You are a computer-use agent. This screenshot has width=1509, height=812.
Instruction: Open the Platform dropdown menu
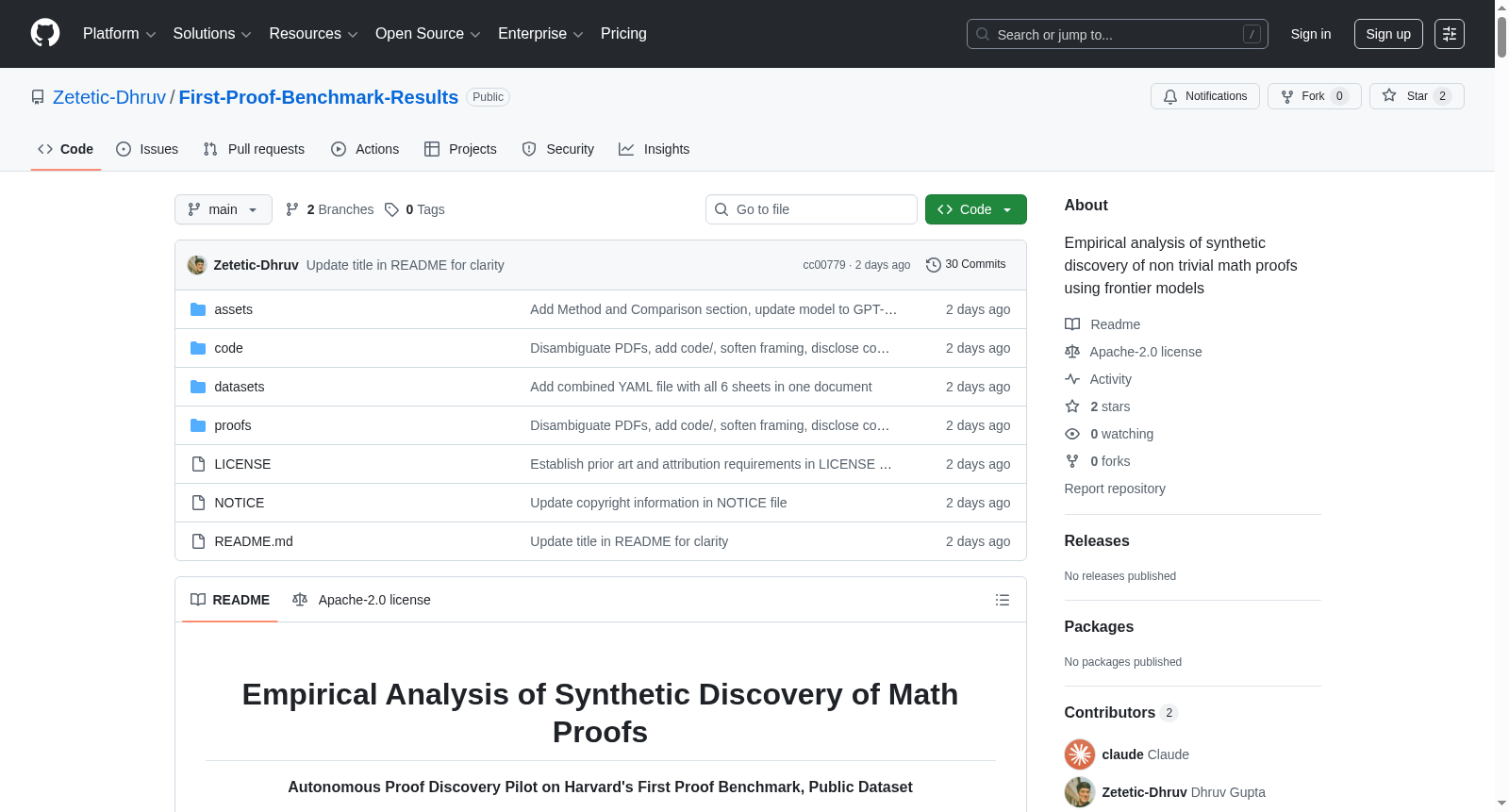coord(119,34)
